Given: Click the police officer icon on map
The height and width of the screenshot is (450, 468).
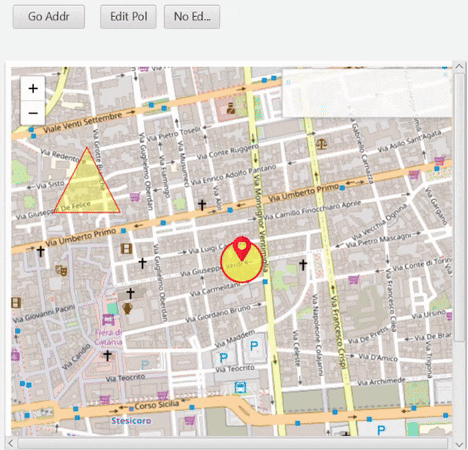Looking at the screenshot, I should [231, 108].
